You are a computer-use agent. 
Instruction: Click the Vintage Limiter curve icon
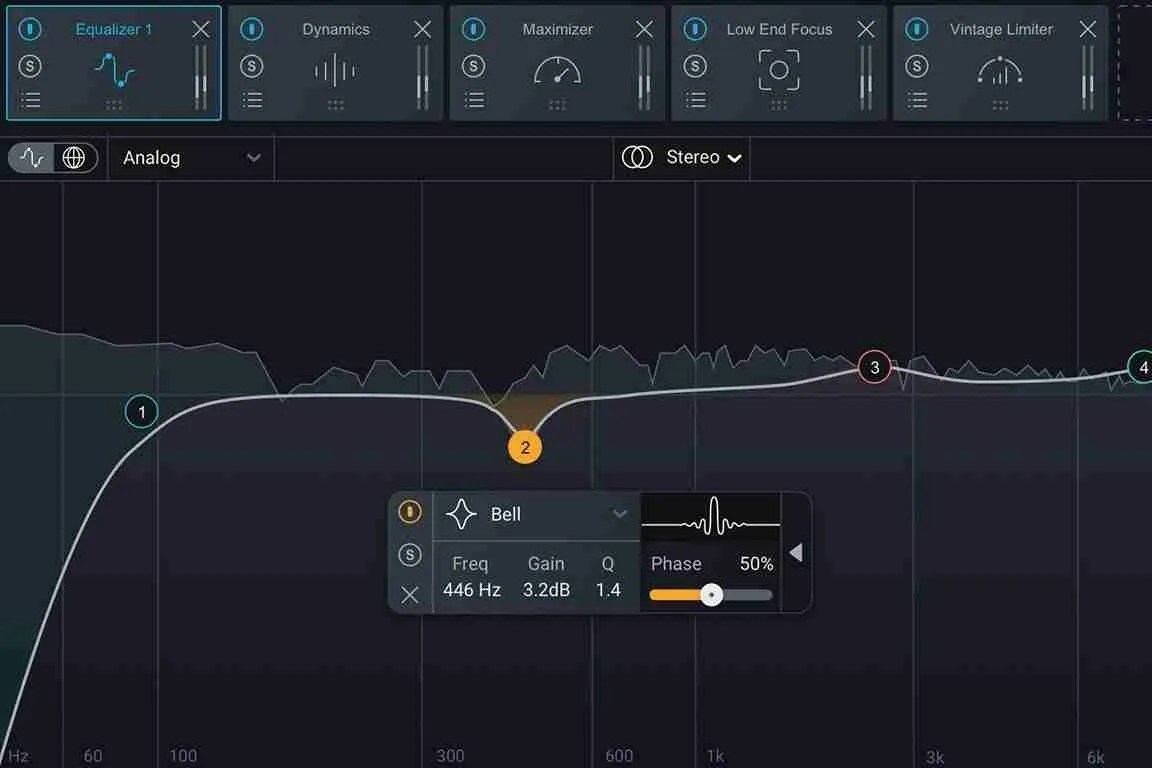(999, 70)
